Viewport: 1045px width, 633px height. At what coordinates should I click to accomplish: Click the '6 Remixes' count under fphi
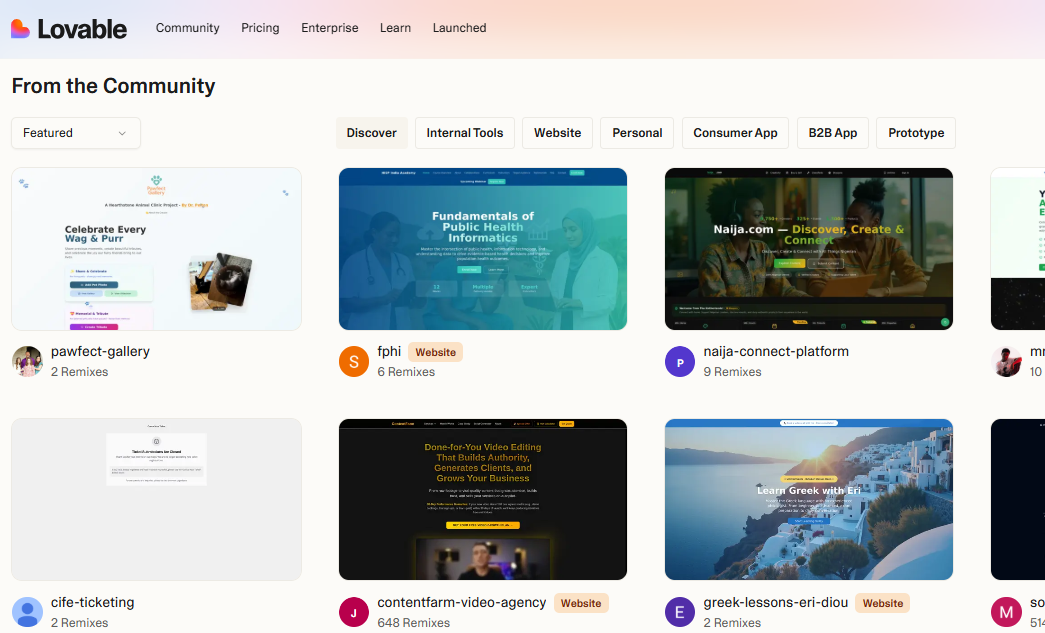tap(406, 372)
